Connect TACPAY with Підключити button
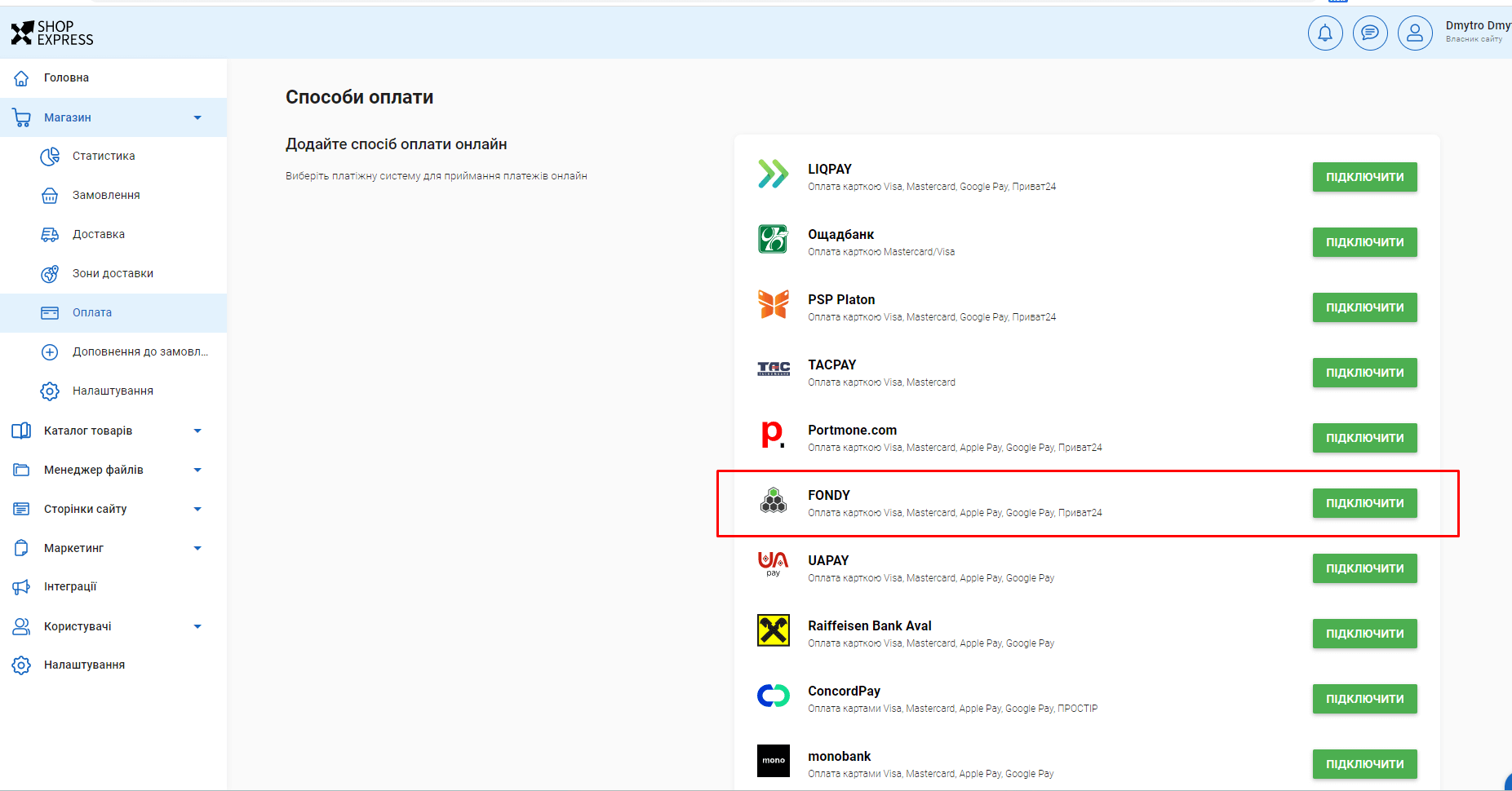 (1364, 373)
